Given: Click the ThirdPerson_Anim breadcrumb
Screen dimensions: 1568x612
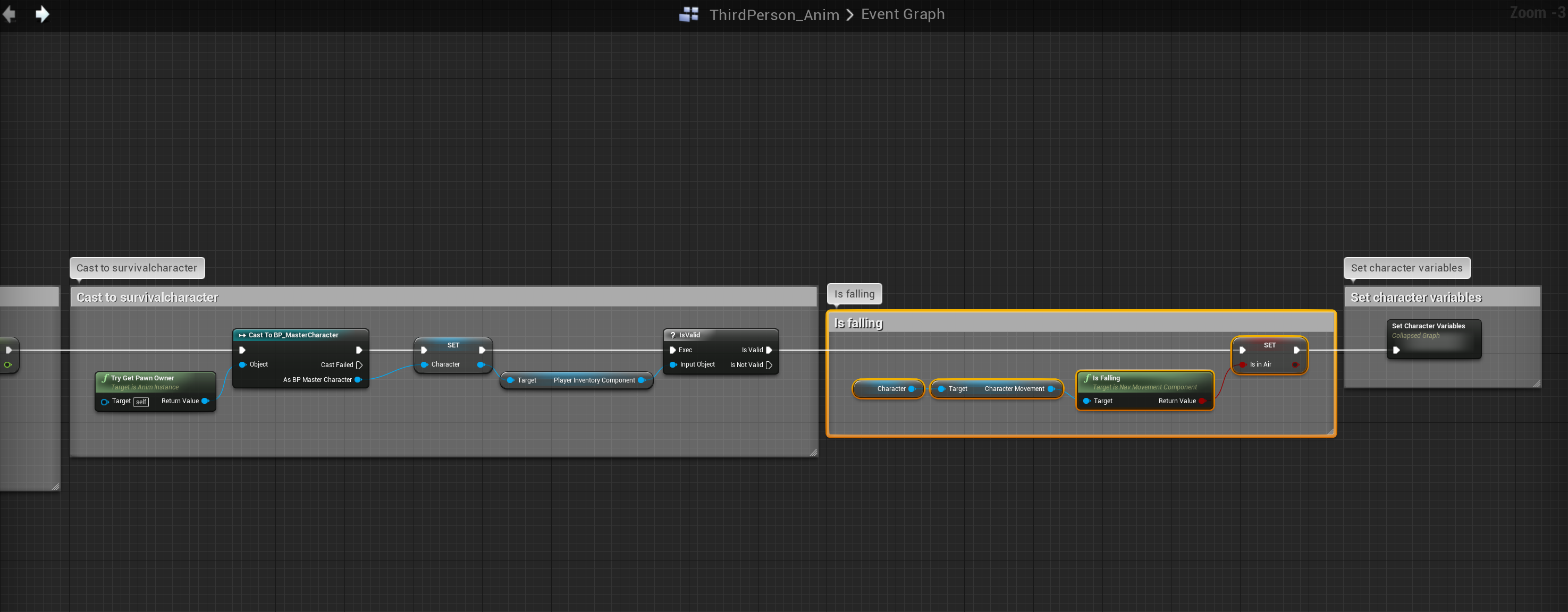Looking at the screenshot, I should click(x=774, y=14).
